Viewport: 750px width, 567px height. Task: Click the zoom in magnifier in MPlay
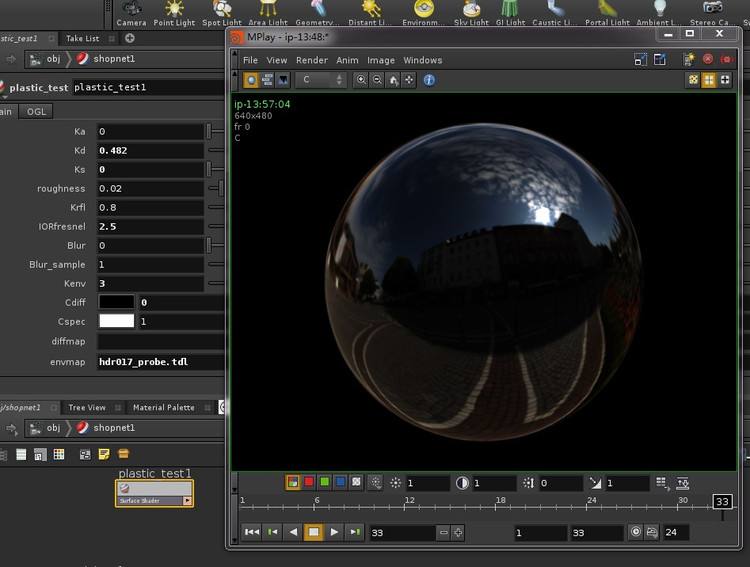tap(362, 80)
